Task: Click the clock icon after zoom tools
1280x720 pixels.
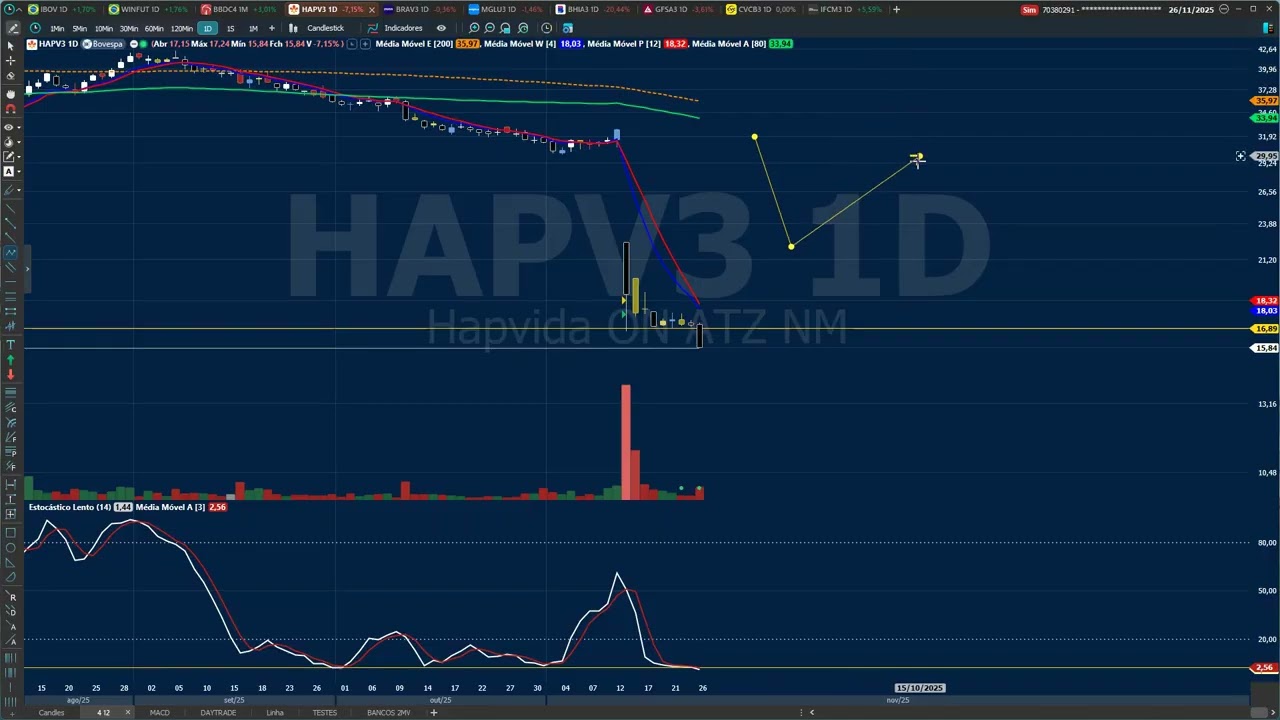Action: click(x=546, y=28)
